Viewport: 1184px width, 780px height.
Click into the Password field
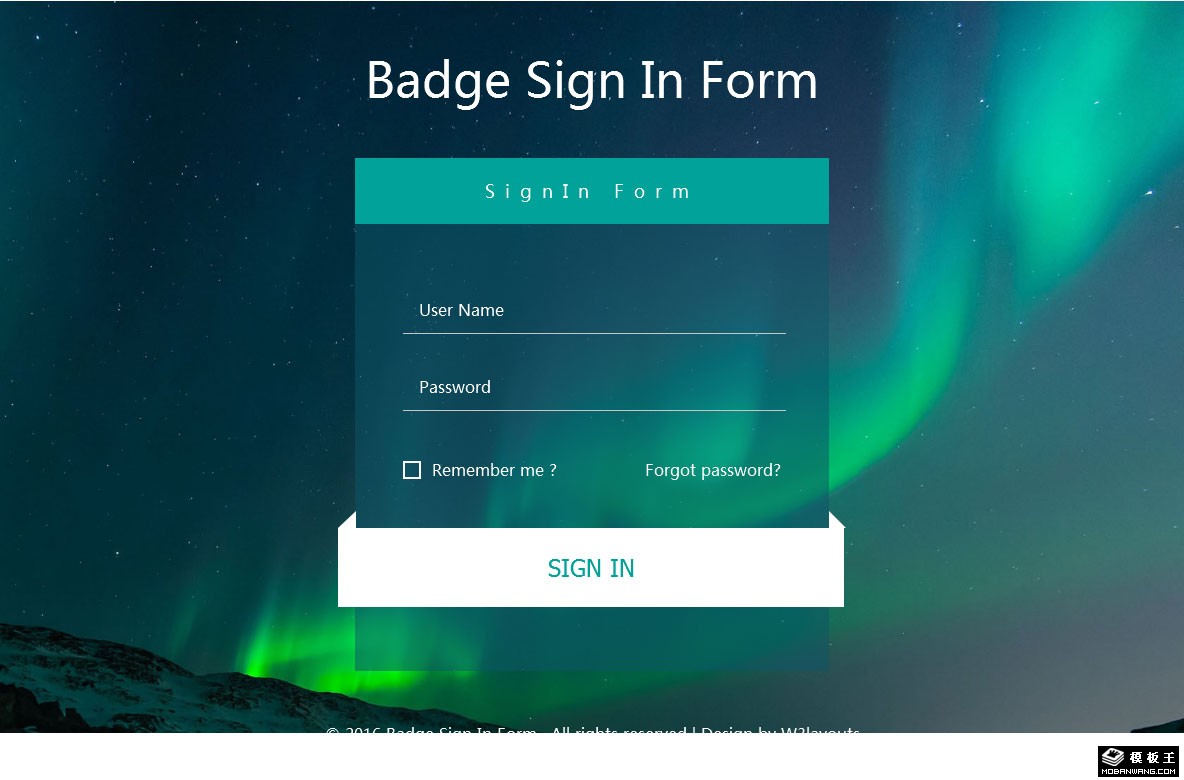click(594, 387)
